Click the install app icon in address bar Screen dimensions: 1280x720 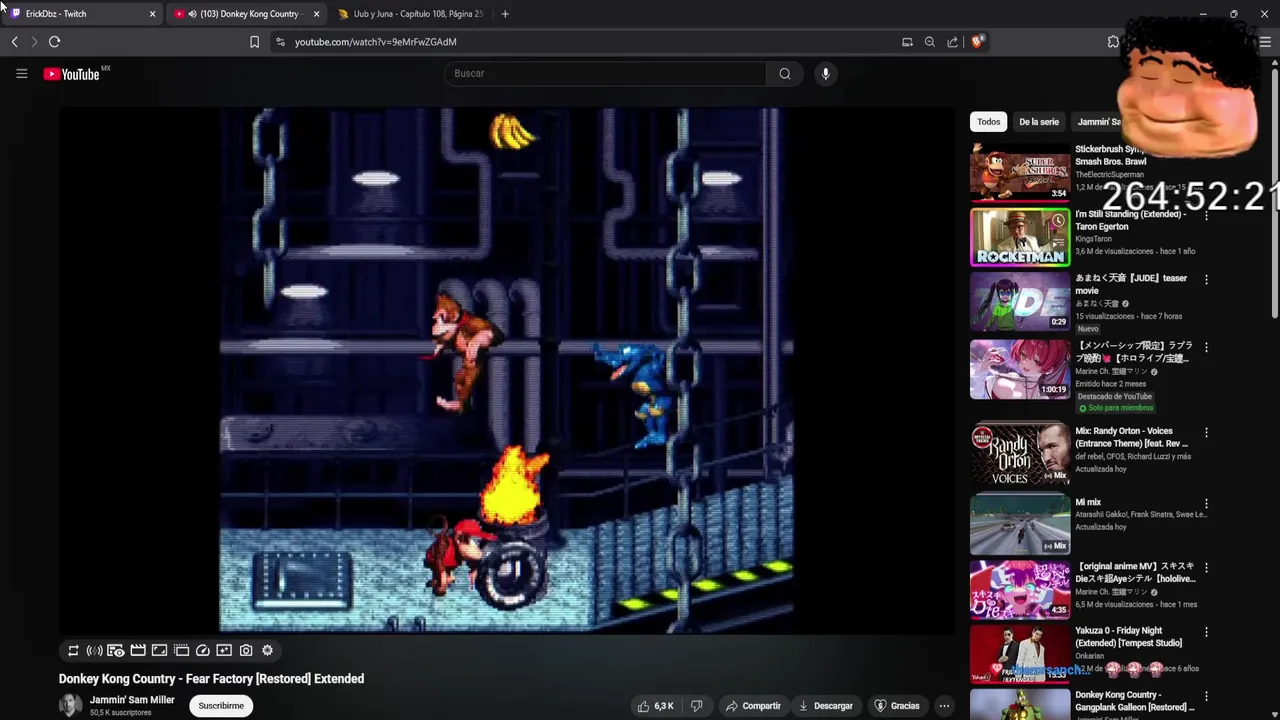click(907, 42)
